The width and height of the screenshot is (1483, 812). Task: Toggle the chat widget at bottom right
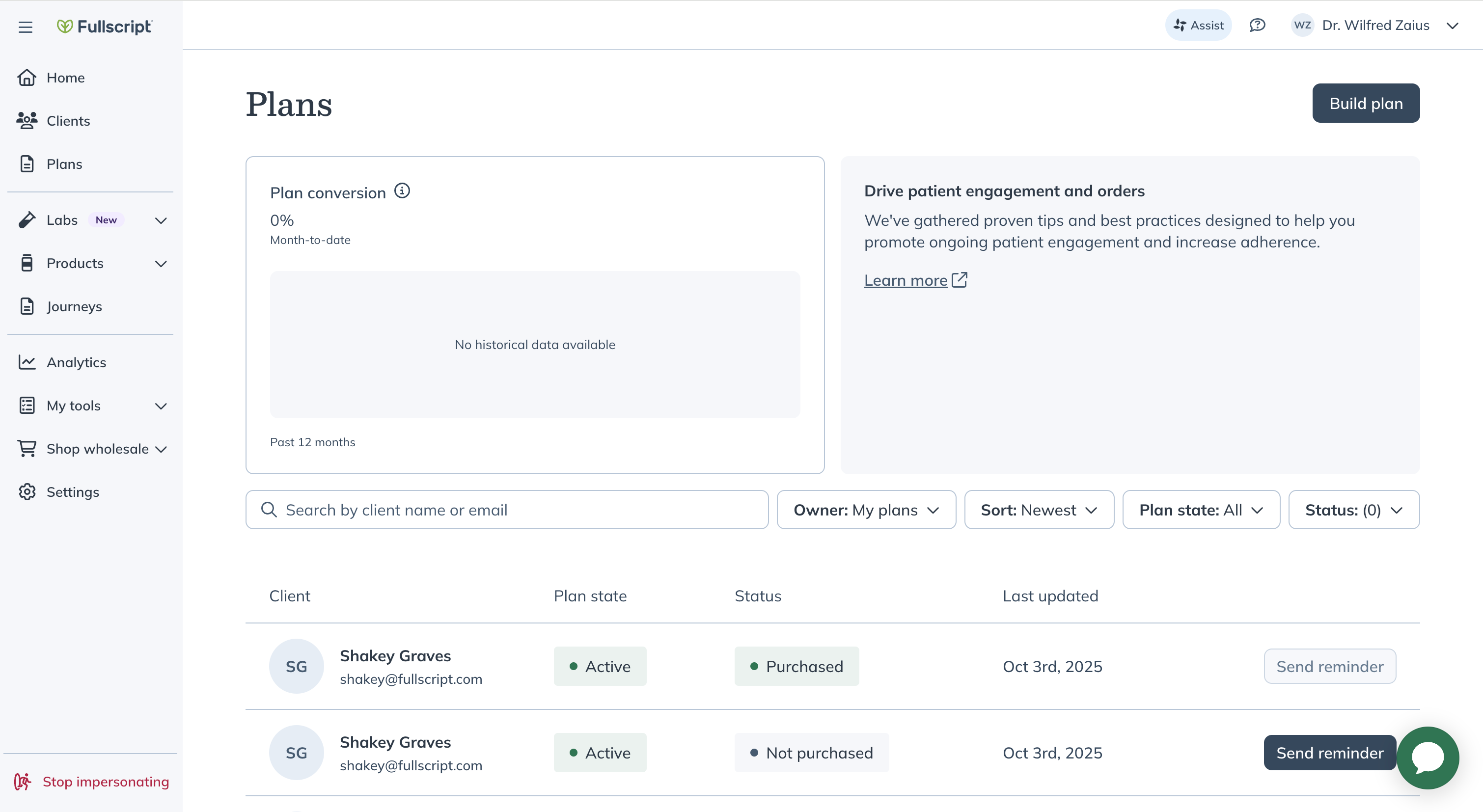[x=1428, y=758]
